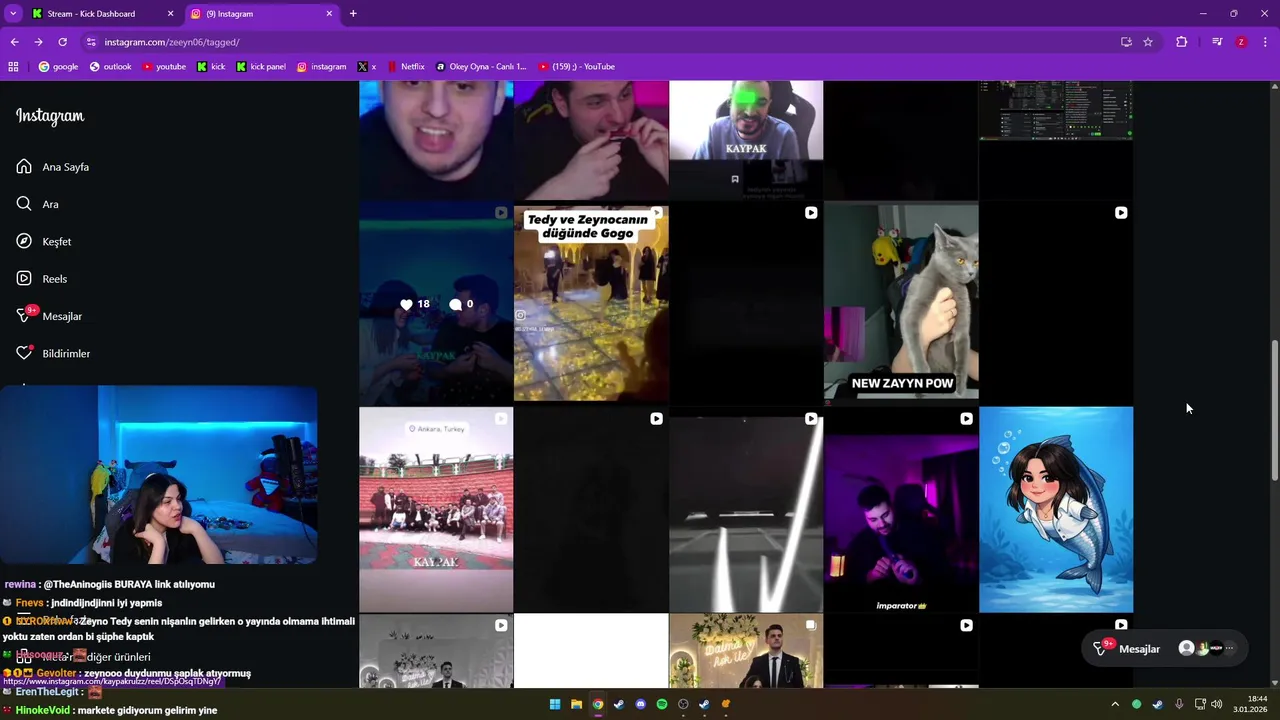
Task: Open the post showing 18 likes
Action: 436,303
